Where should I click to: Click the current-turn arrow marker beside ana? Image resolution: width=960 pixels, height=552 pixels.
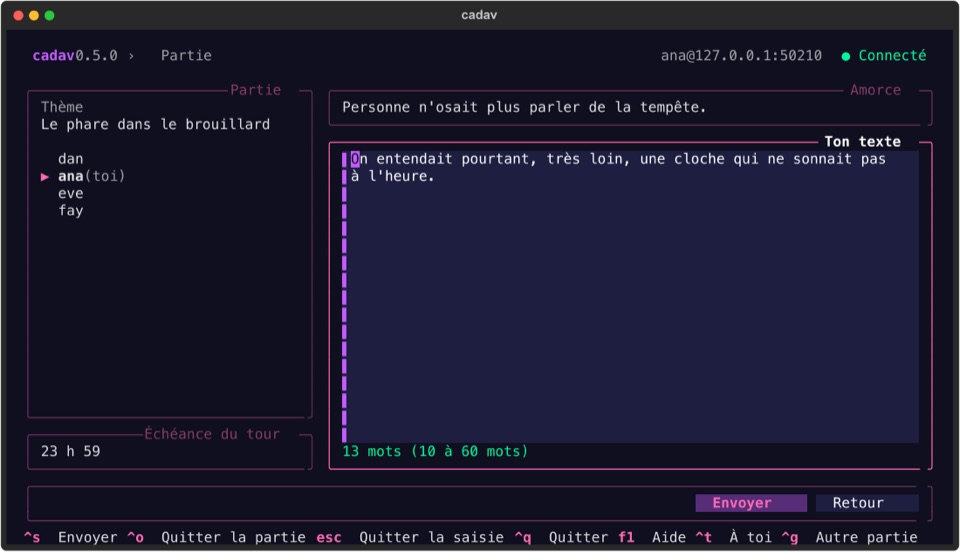[x=45, y=177]
